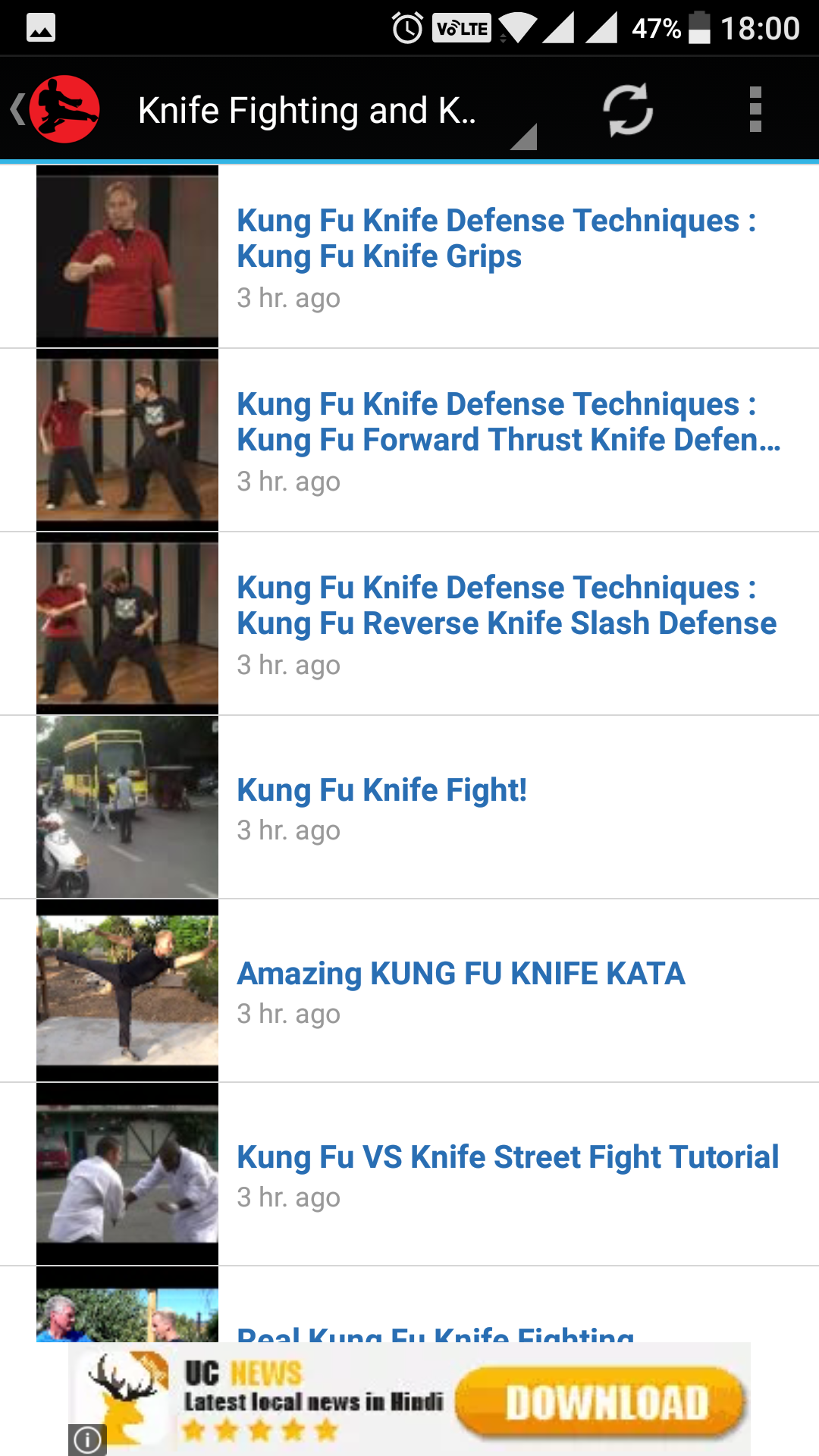Select the Amazing KUNG FU KNIFE KATA title
The height and width of the screenshot is (1456, 819).
(461, 973)
